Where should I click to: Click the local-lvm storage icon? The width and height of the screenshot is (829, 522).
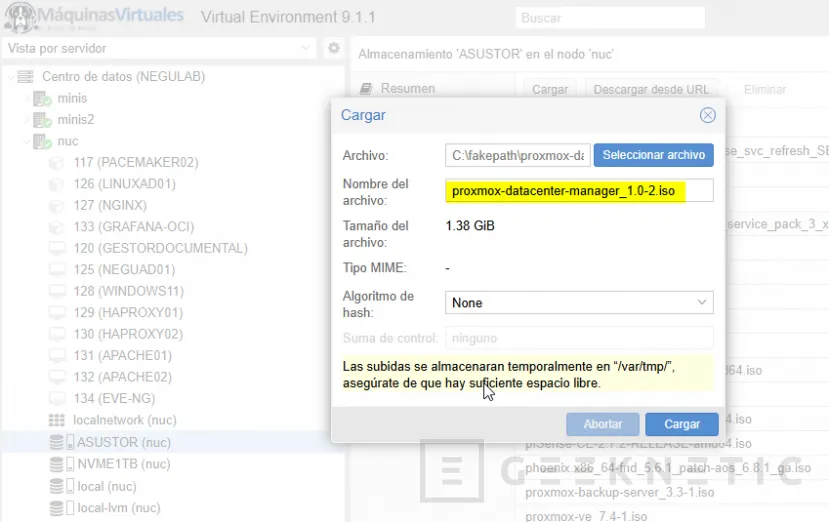[x=61, y=508]
